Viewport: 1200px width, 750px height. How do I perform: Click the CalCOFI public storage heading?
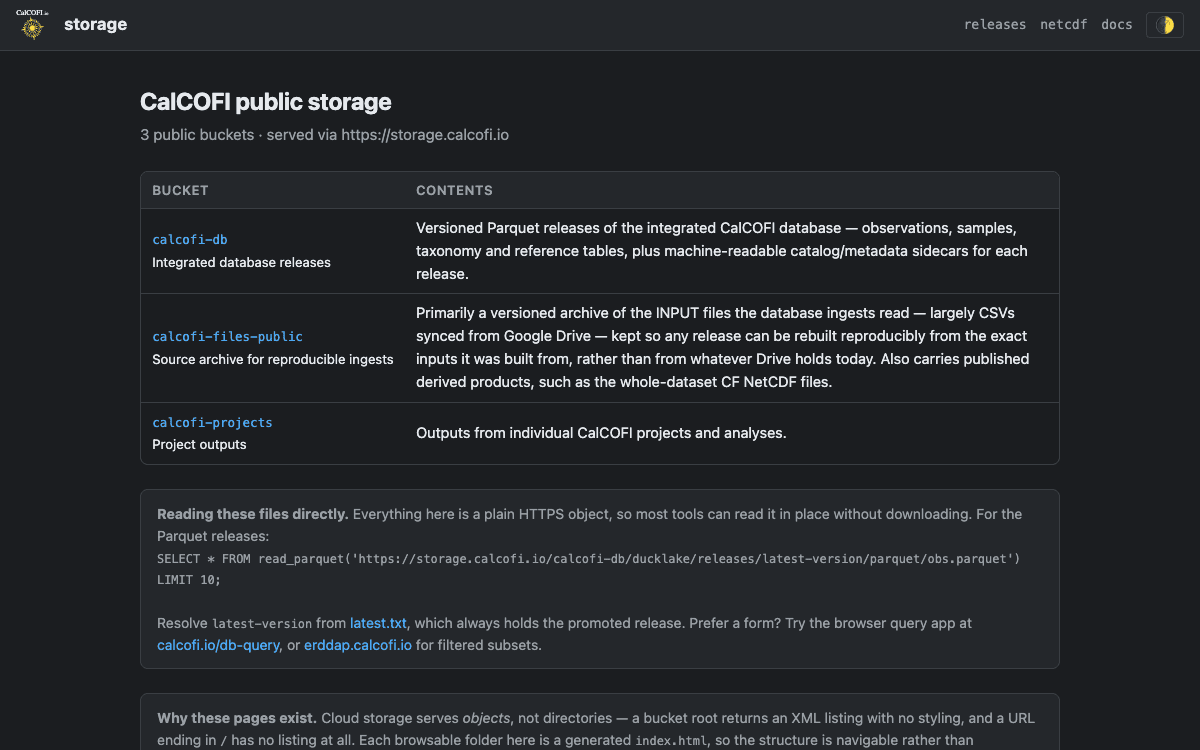(x=266, y=102)
